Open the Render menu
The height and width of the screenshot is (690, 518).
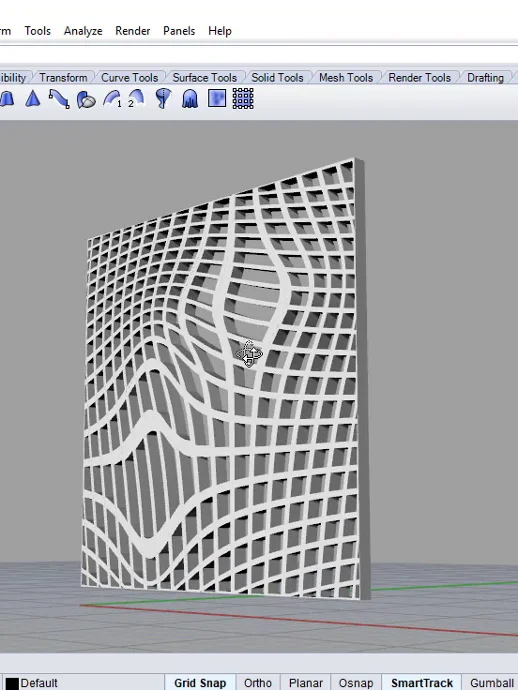(132, 31)
